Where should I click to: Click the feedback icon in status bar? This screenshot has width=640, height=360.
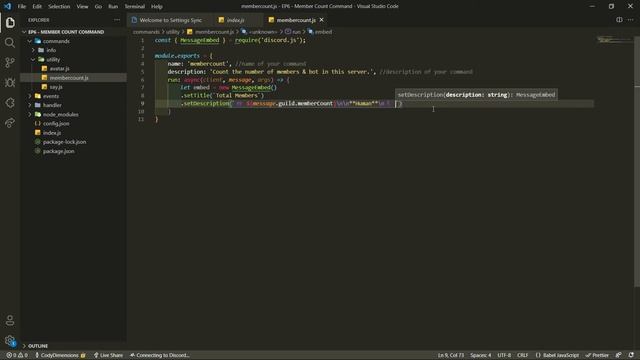tap(619, 355)
